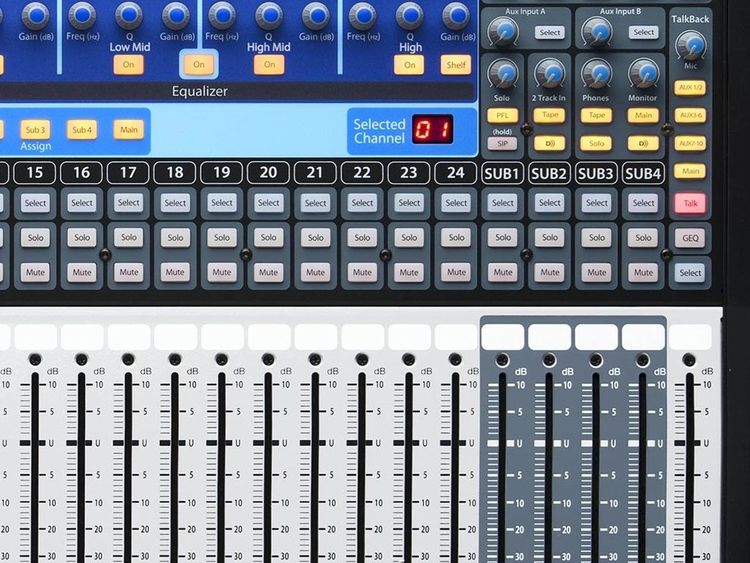Assign the channel to Sub 3
The image size is (750, 563).
35,130
